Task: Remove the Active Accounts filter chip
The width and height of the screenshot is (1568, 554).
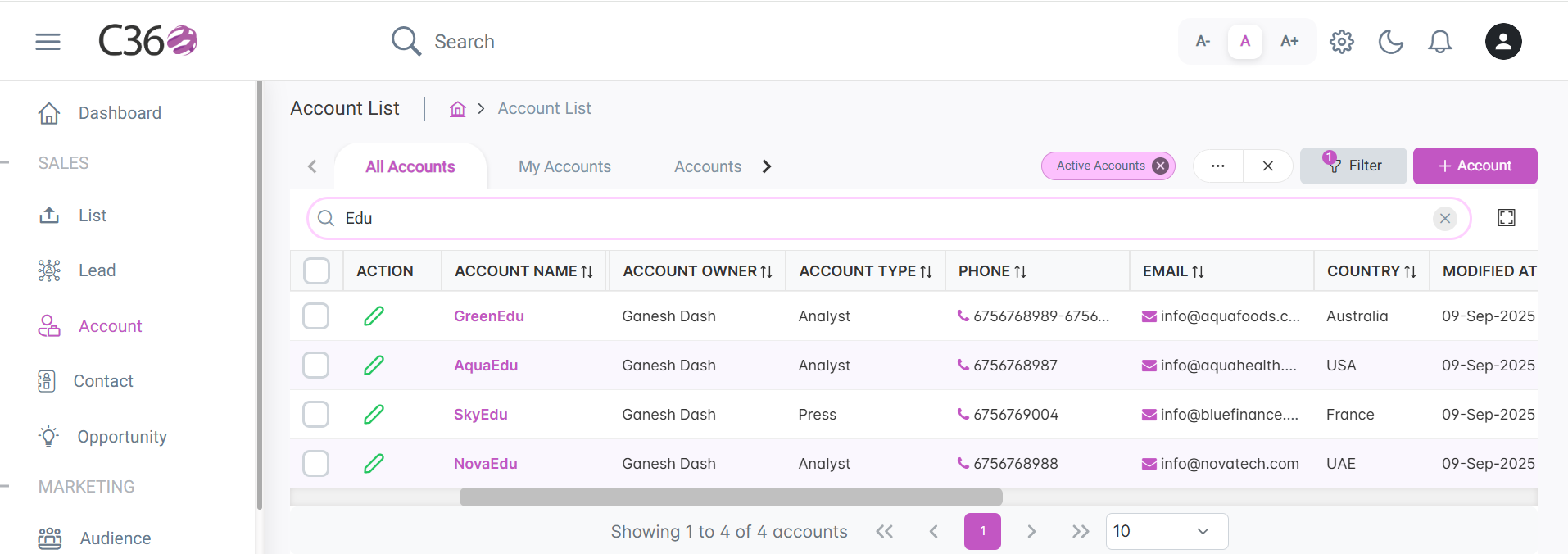Action: click(x=1160, y=166)
